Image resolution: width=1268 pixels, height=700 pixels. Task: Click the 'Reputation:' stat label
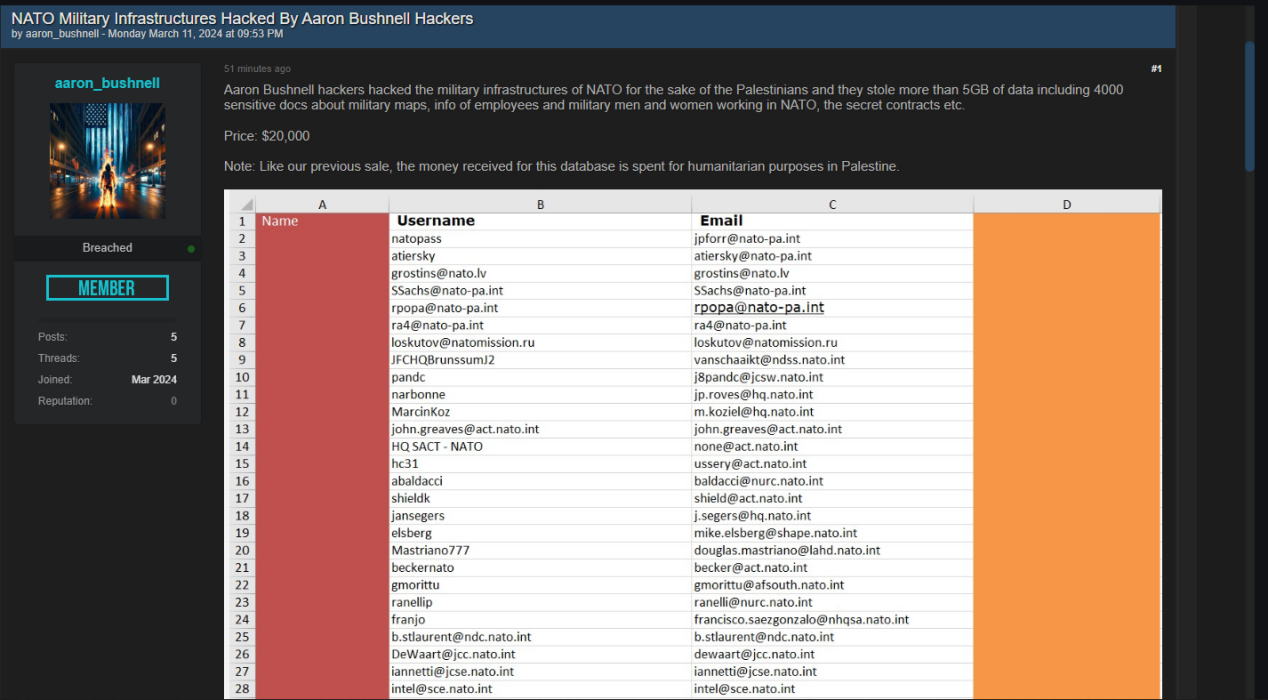click(65, 401)
